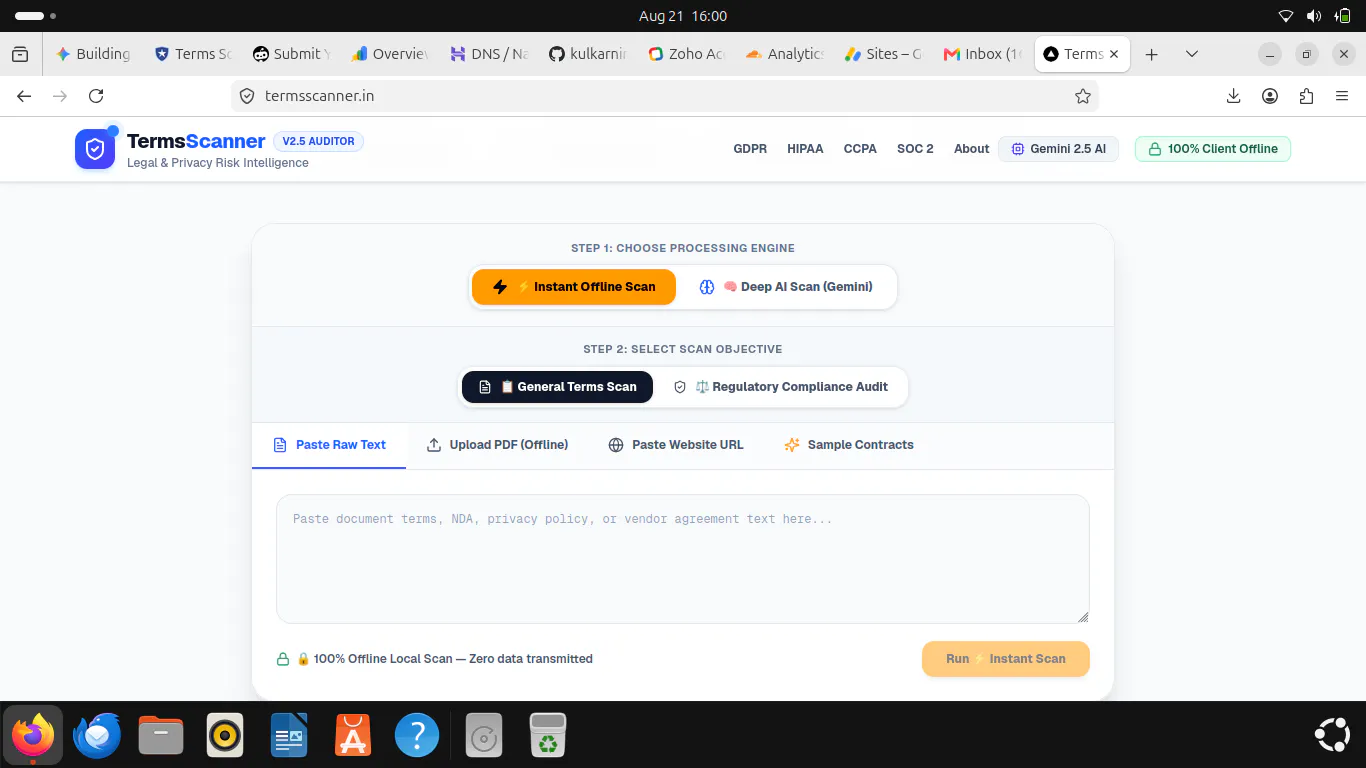This screenshot has height=768, width=1366.
Task: Open Firefox from the Ubuntu dock
Action: pos(33,736)
